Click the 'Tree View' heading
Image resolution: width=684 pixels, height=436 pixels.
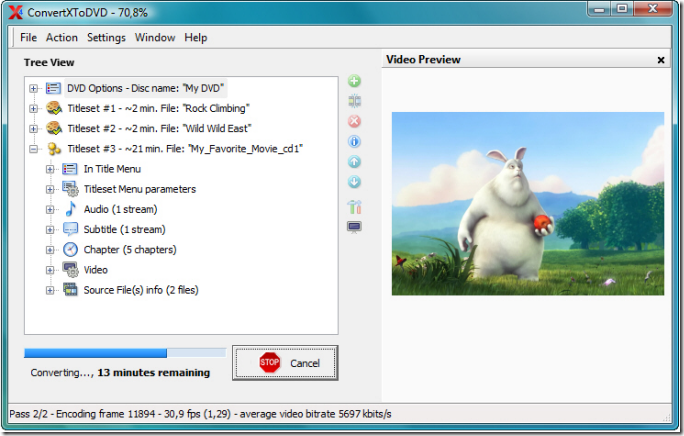point(49,62)
